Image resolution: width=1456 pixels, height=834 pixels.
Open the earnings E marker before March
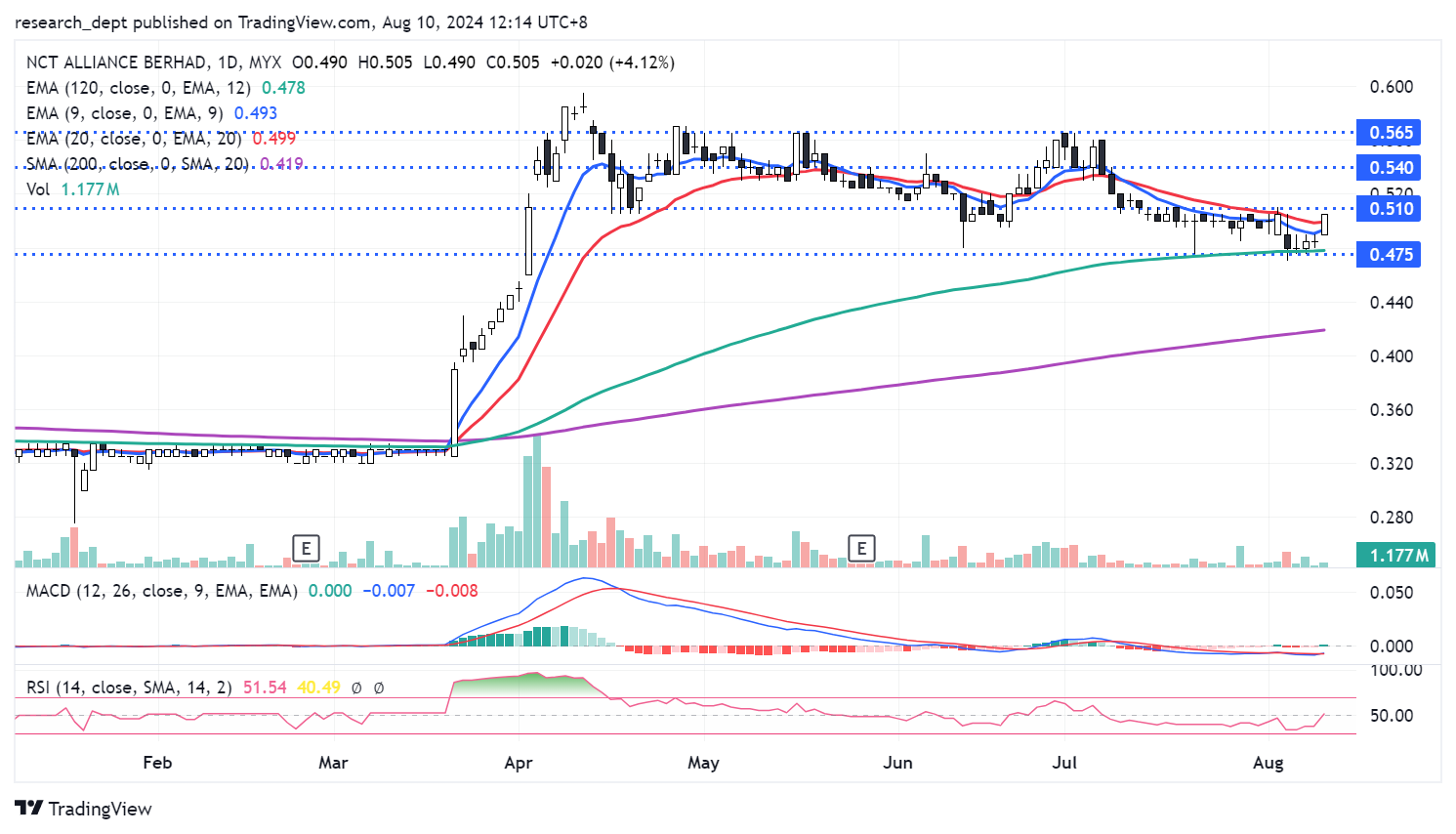(306, 548)
